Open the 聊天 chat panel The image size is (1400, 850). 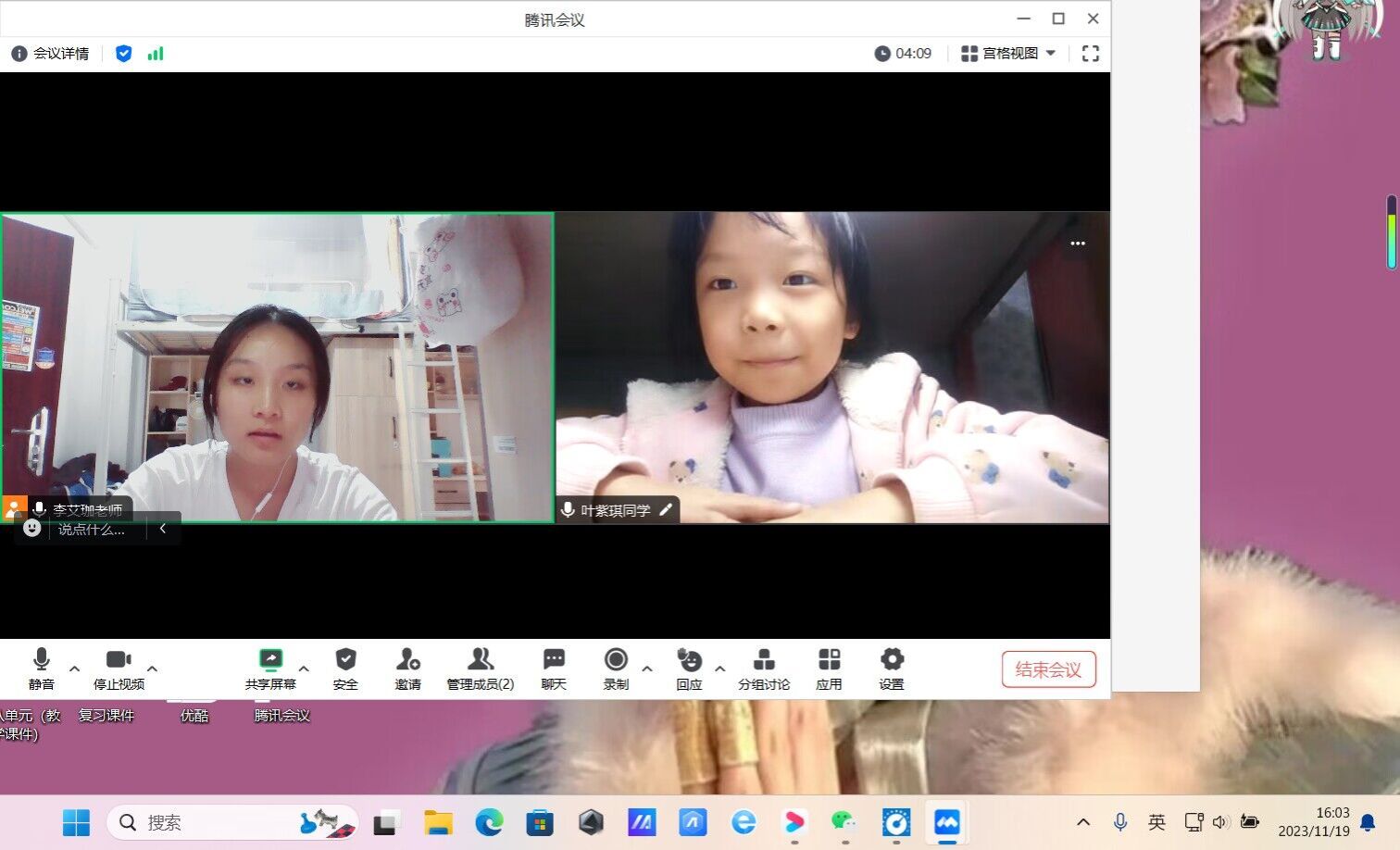point(554,669)
